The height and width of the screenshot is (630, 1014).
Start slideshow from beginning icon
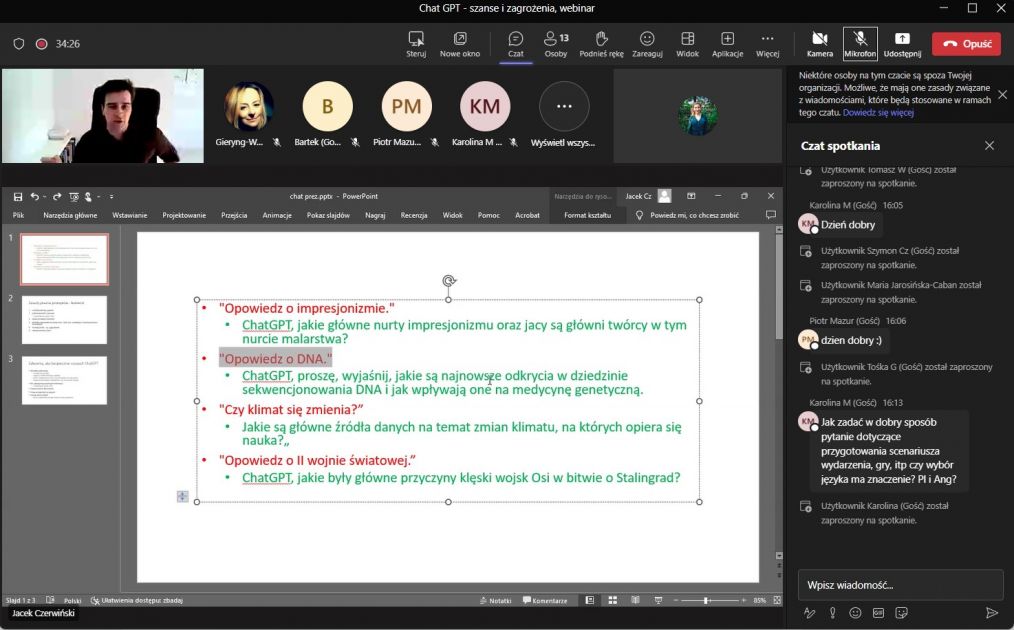(74, 197)
